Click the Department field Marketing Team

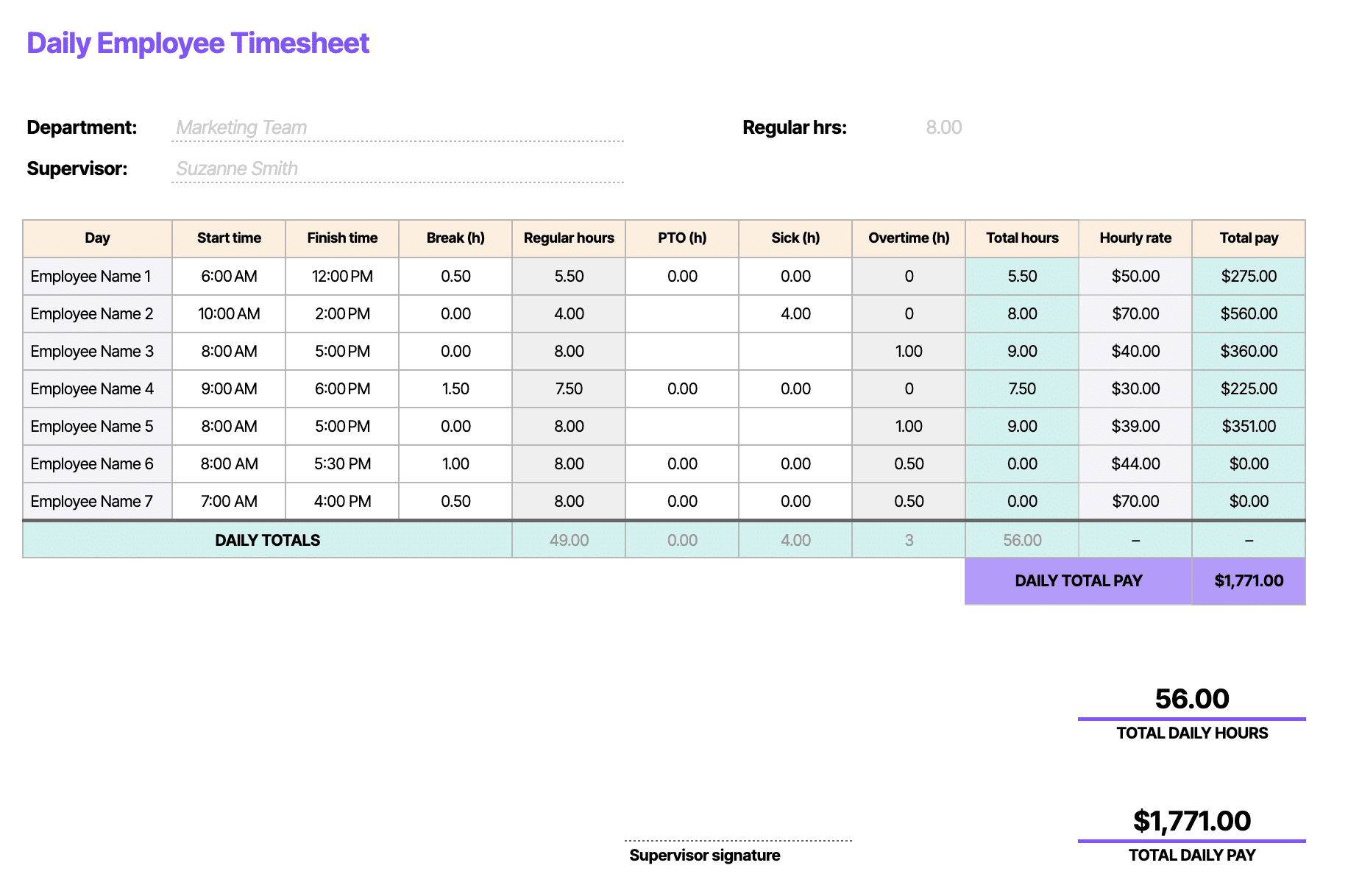(397, 127)
